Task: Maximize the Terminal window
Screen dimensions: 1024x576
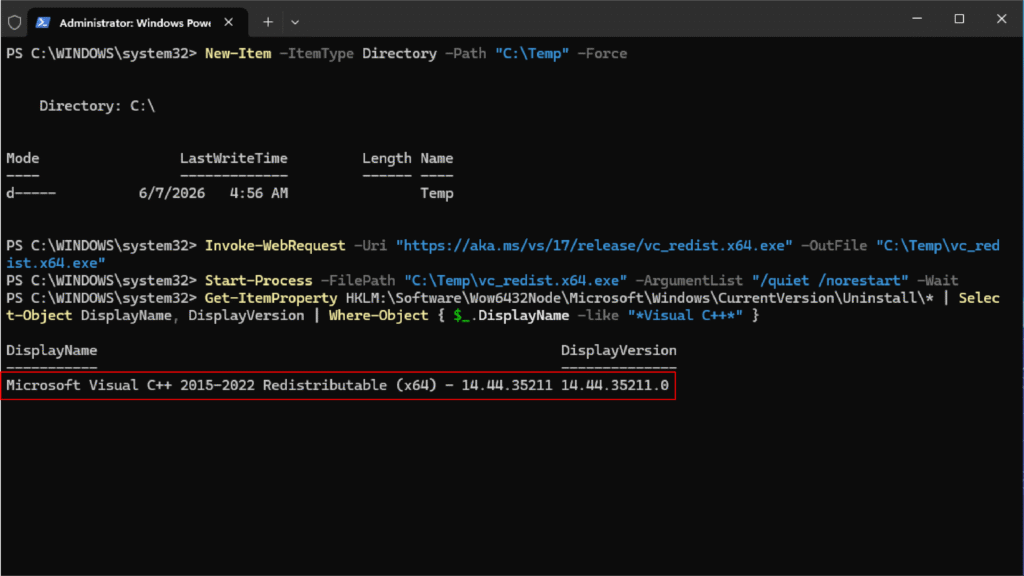Action: [959, 19]
